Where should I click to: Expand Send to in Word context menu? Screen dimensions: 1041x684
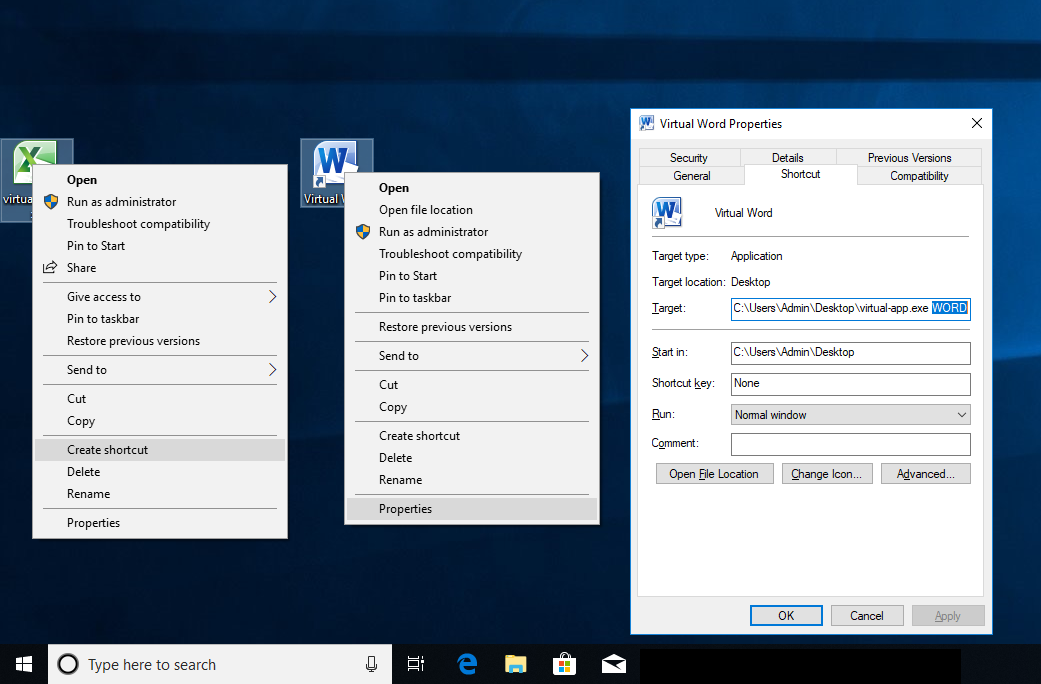pos(471,356)
